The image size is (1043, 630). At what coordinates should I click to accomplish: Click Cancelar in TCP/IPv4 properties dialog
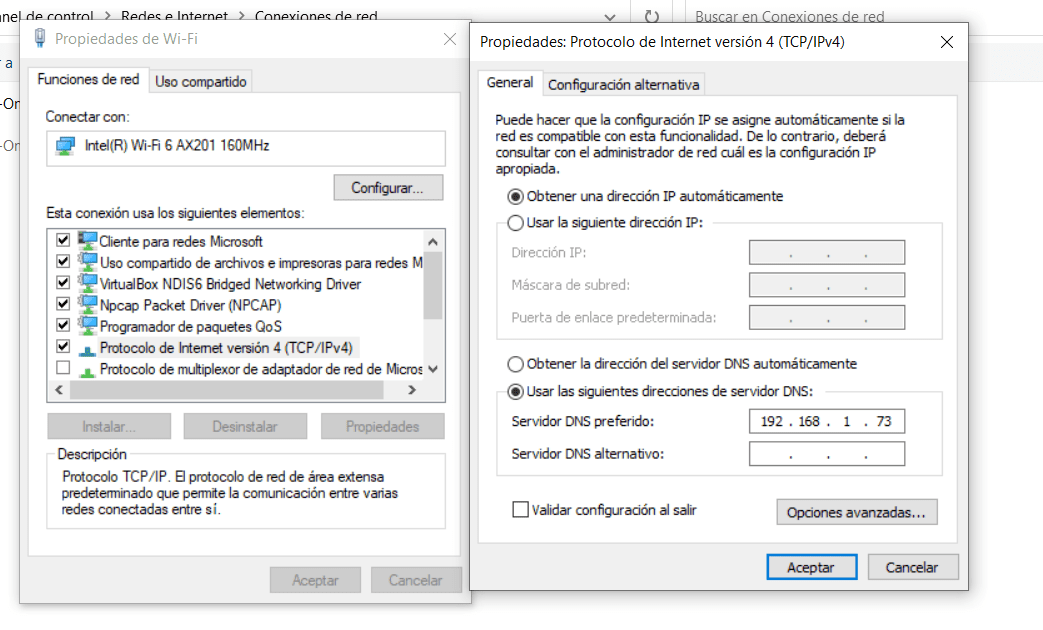coord(913,567)
